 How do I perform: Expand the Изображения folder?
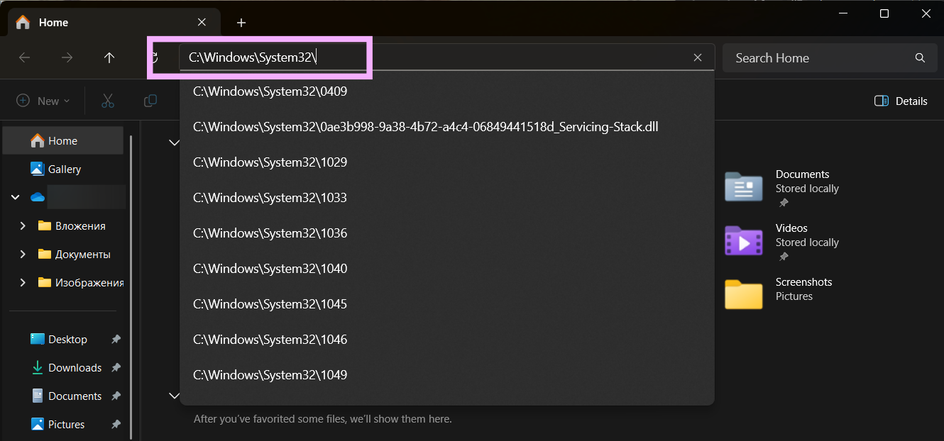pyautogui.click(x=23, y=282)
